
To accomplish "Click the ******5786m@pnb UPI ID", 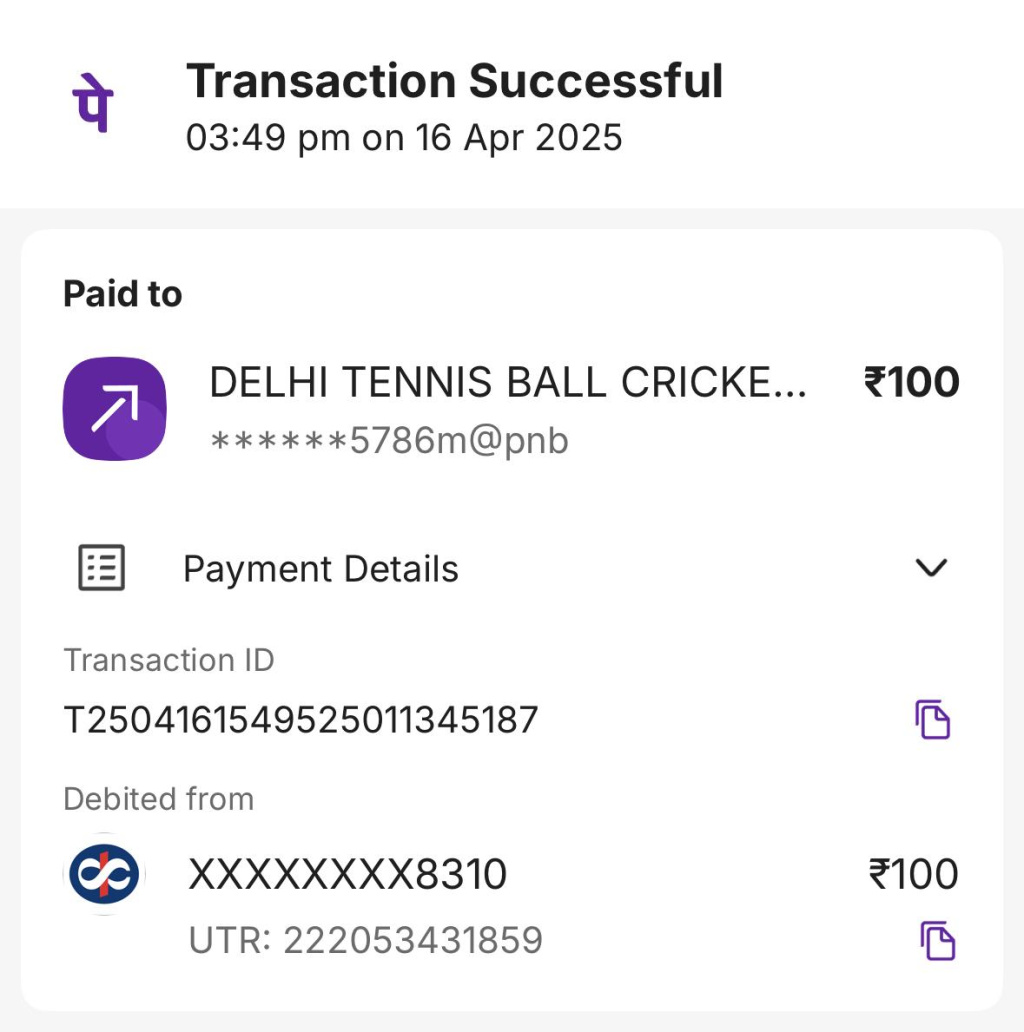I will tap(389, 440).
